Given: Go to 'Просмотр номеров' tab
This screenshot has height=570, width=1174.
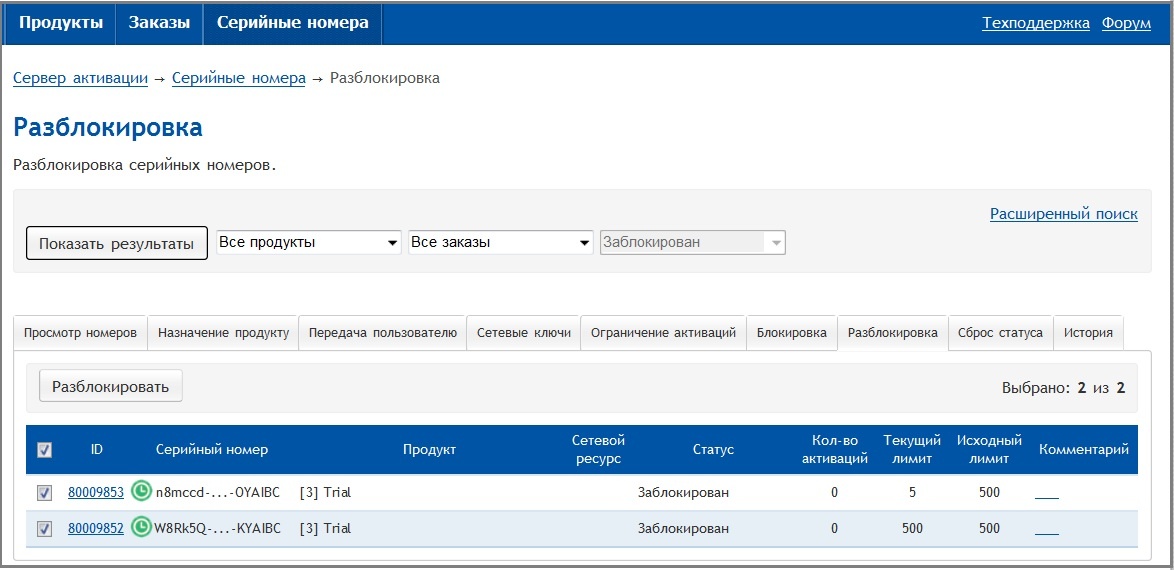Looking at the screenshot, I should click(x=80, y=333).
